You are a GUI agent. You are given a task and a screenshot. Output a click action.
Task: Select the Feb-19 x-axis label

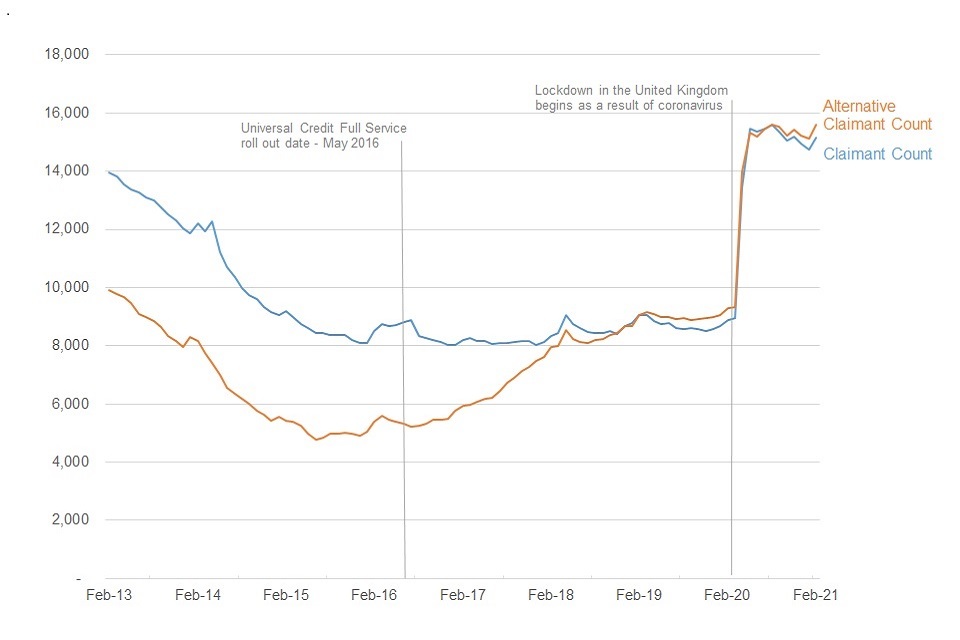(x=638, y=594)
